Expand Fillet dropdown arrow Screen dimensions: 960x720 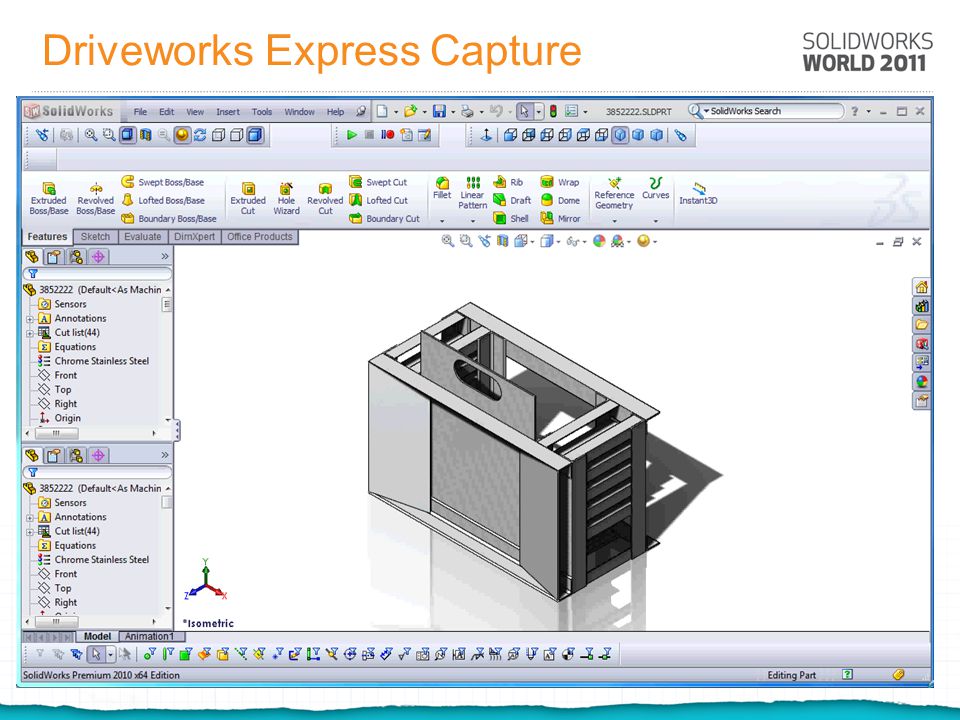[x=442, y=221]
